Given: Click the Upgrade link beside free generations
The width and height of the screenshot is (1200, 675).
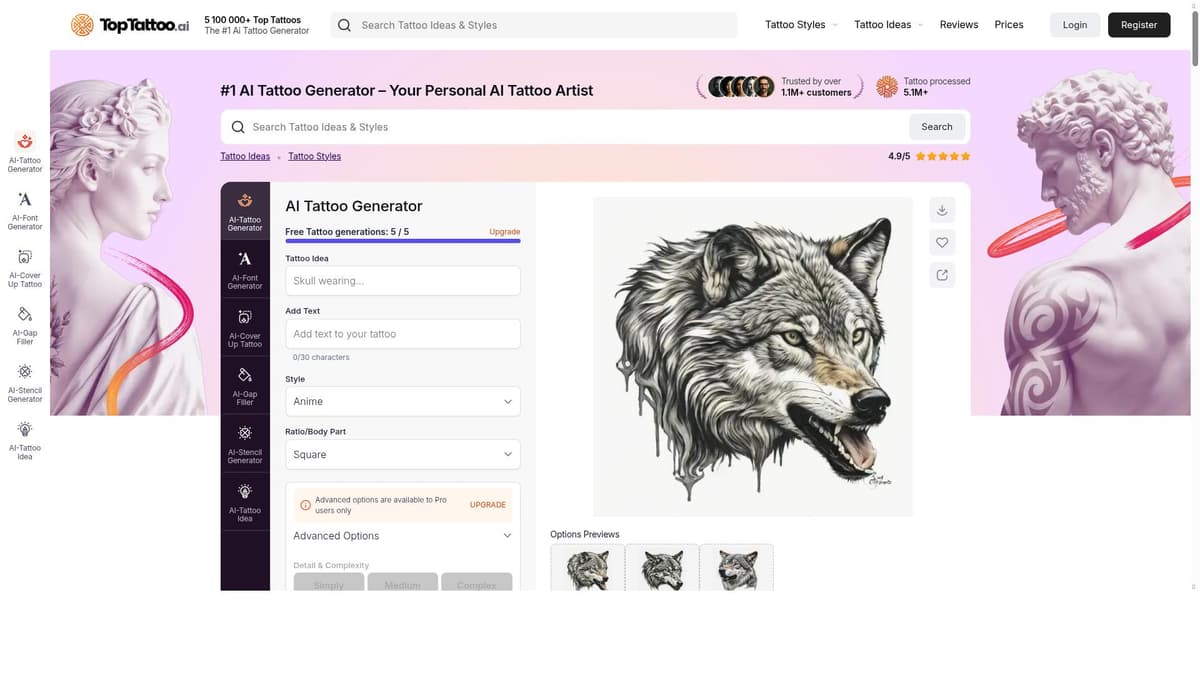Looking at the screenshot, I should (x=504, y=232).
